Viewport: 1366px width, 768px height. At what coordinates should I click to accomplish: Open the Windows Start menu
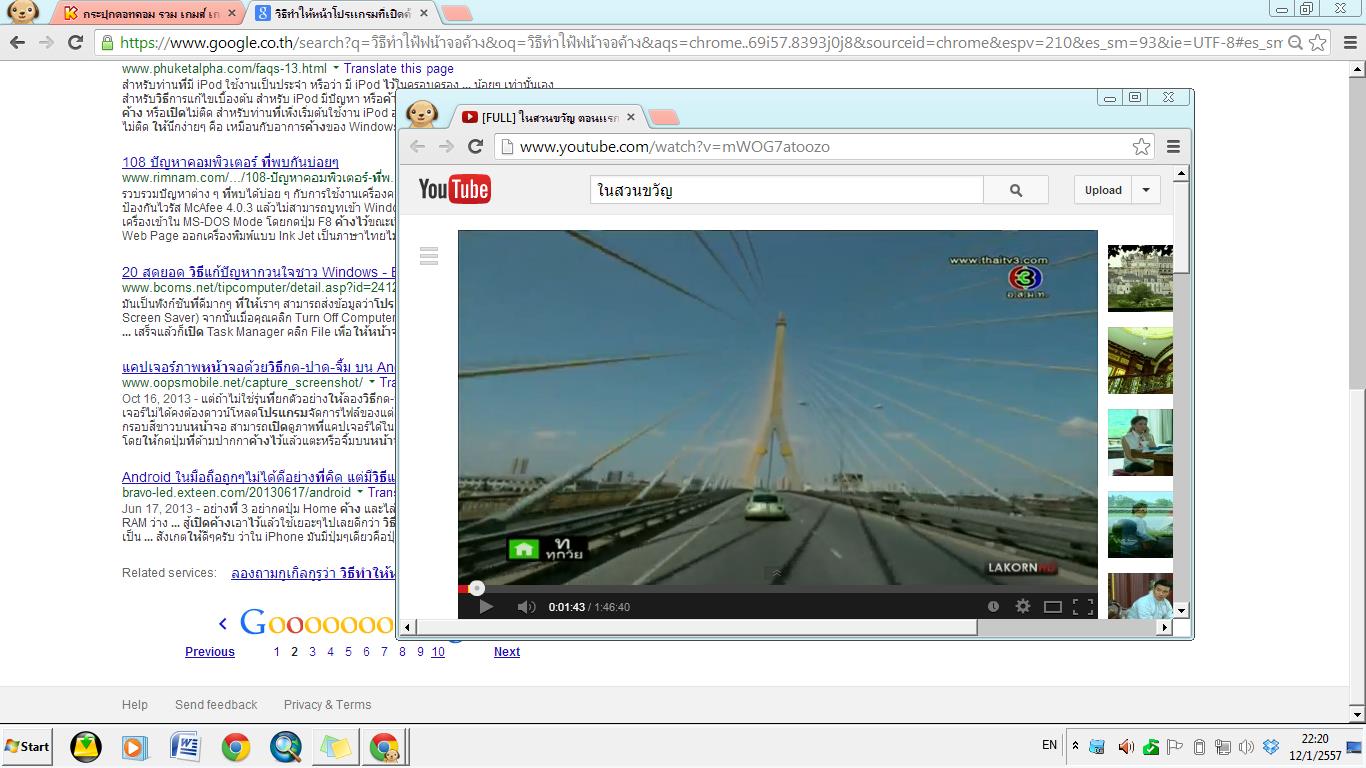pyautogui.click(x=27, y=747)
